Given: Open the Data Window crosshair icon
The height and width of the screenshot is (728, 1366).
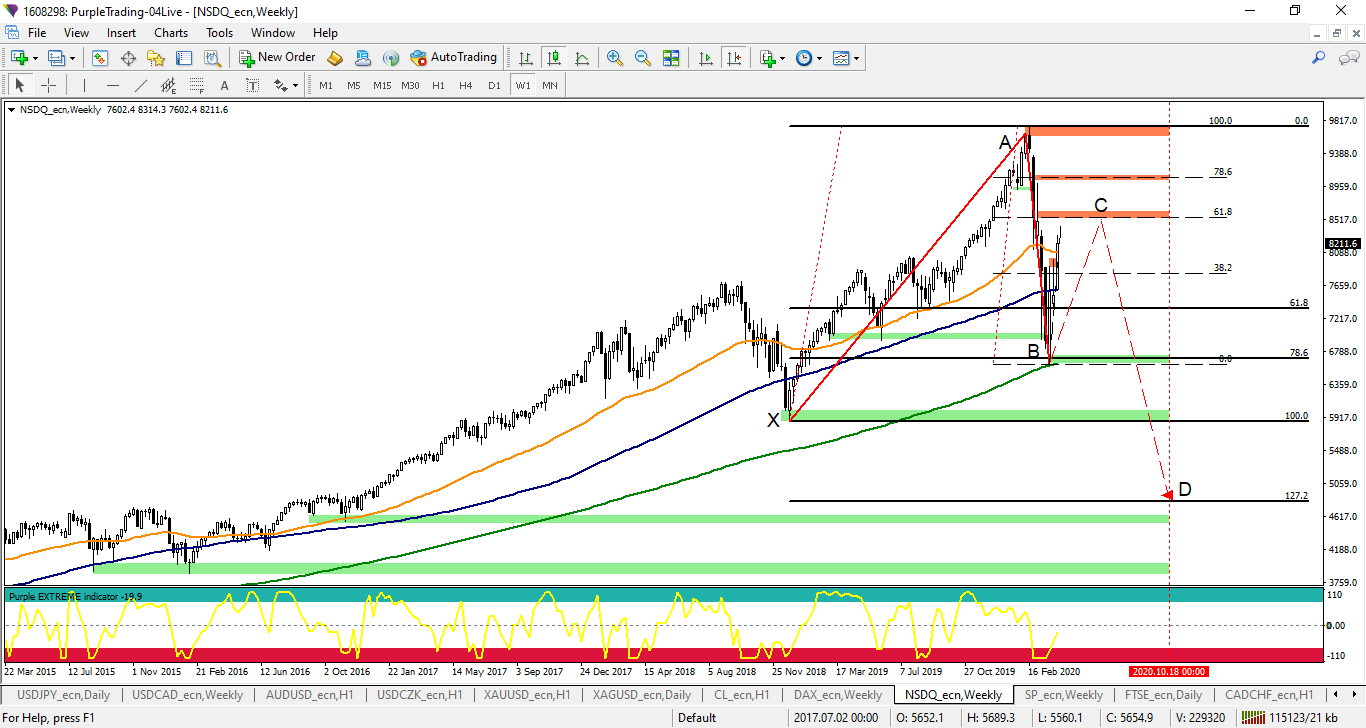Looking at the screenshot, I should pos(128,58).
